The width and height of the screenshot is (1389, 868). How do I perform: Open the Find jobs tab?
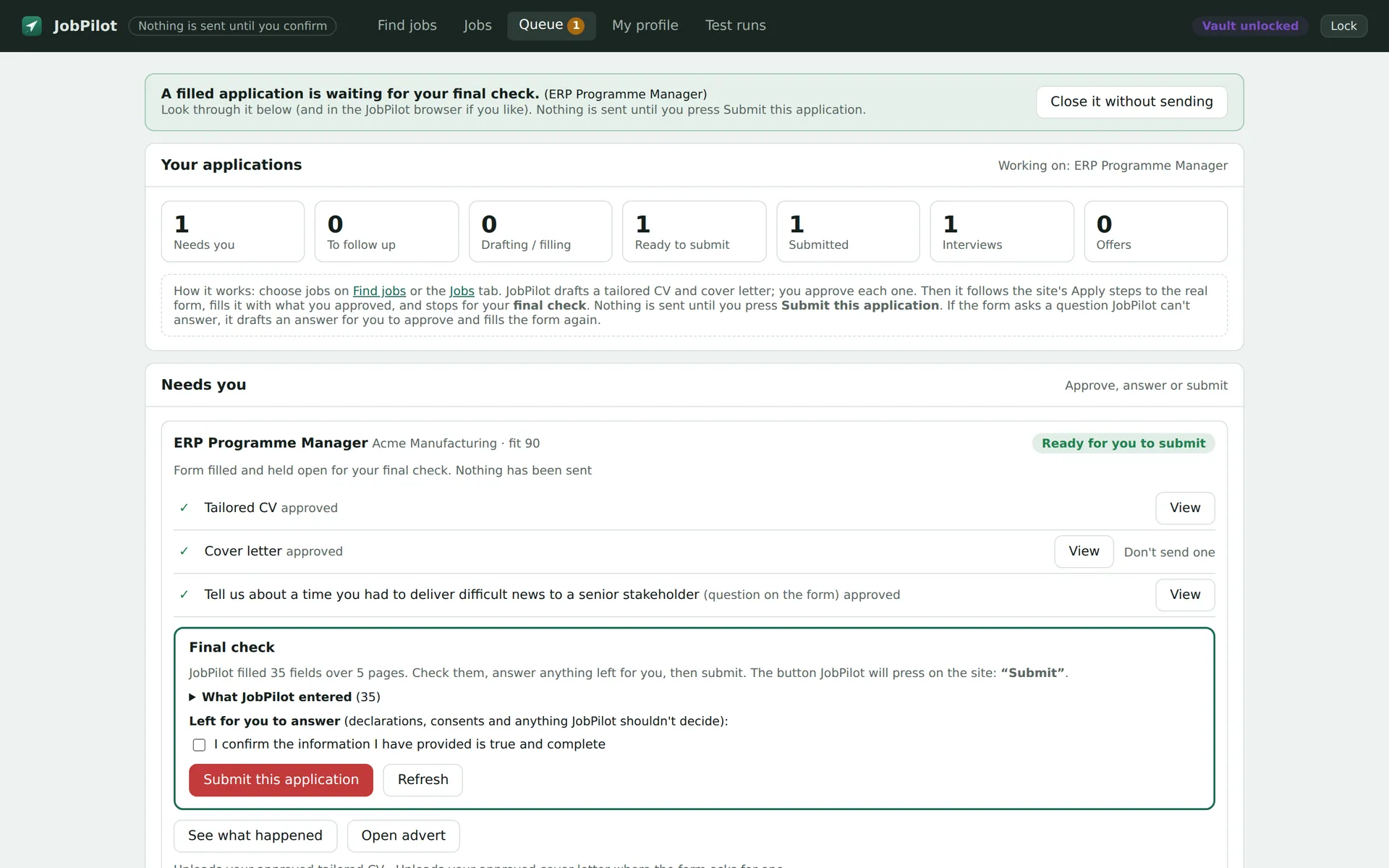[407, 25]
